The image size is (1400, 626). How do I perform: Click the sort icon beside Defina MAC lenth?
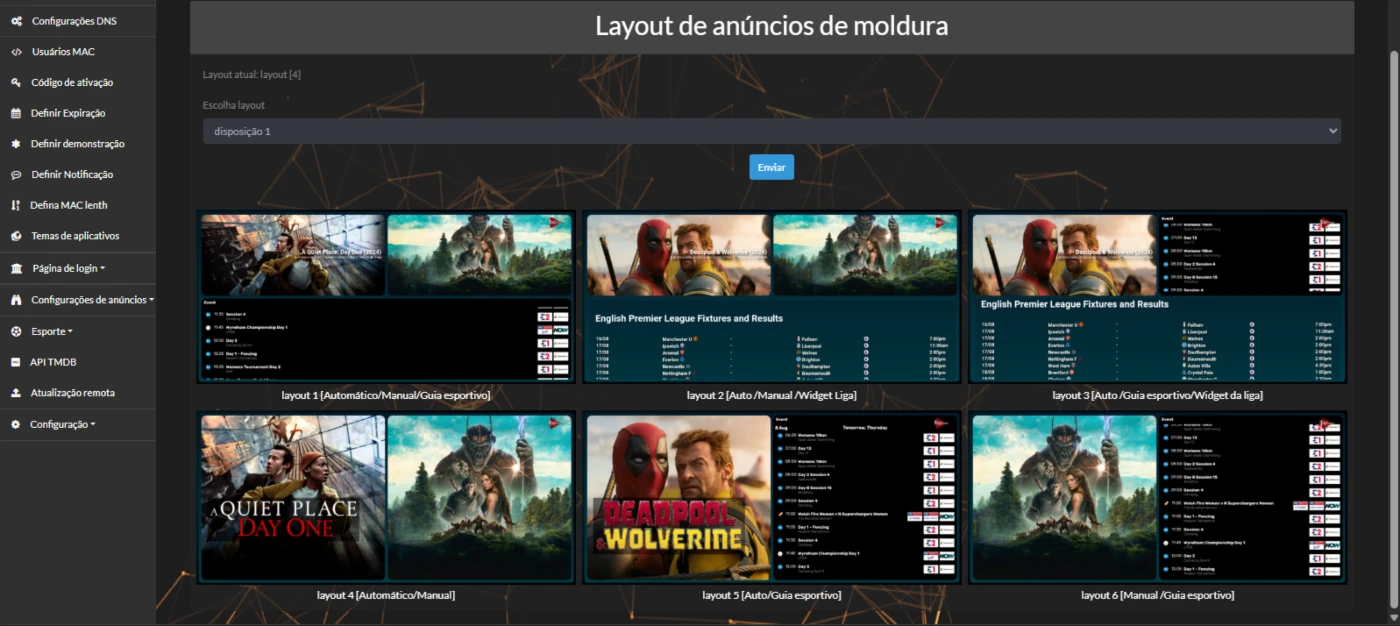click(x=16, y=205)
